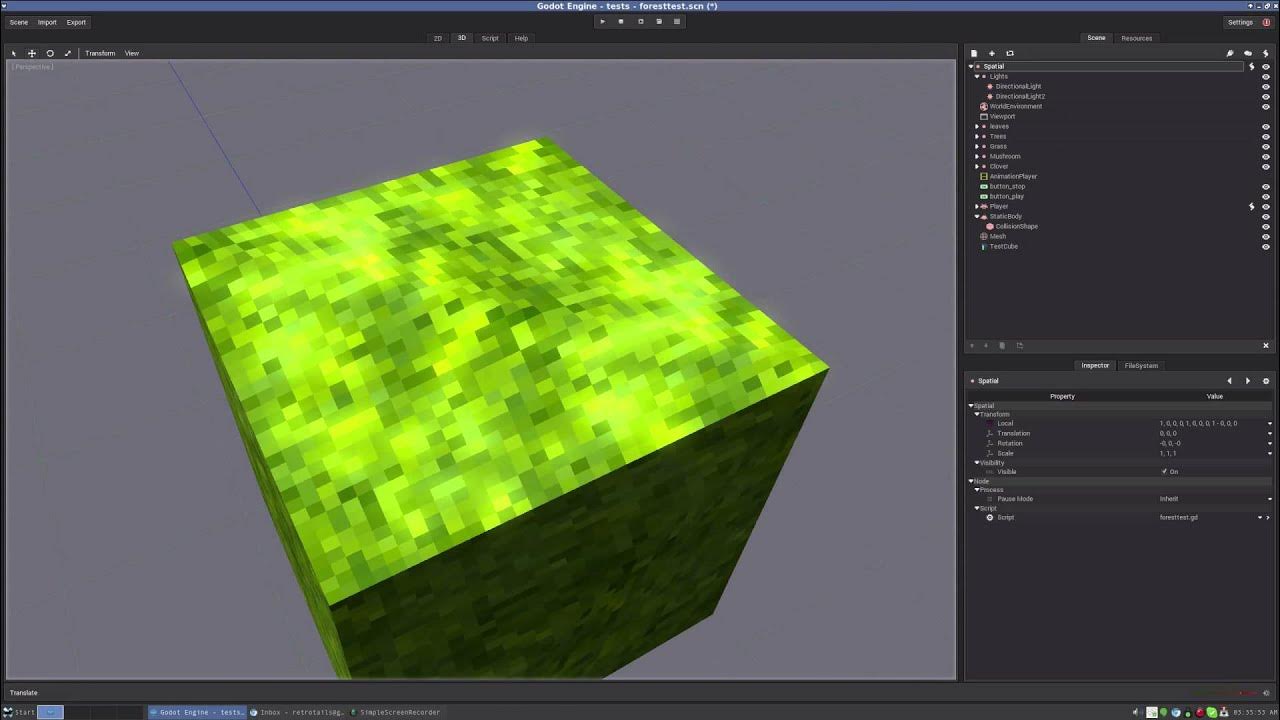Expand the Grass tree node
Image resolution: width=1280 pixels, height=720 pixels.
pyautogui.click(x=977, y=147)
